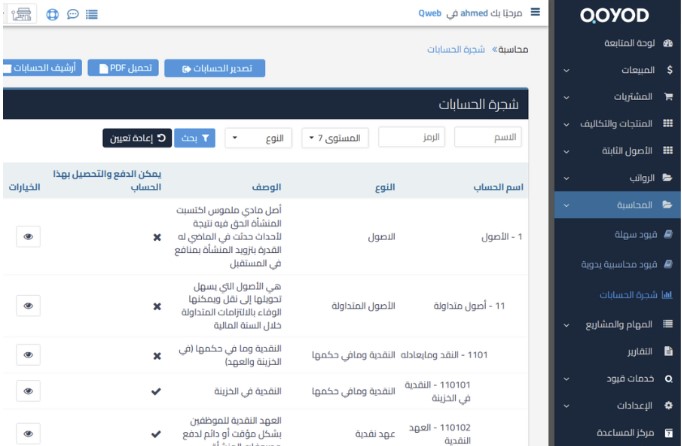The width and height of the screenshot is (682, 446).
Task: Expand the المشتريات sidebar menu chevron
Action: click(566, 97)
